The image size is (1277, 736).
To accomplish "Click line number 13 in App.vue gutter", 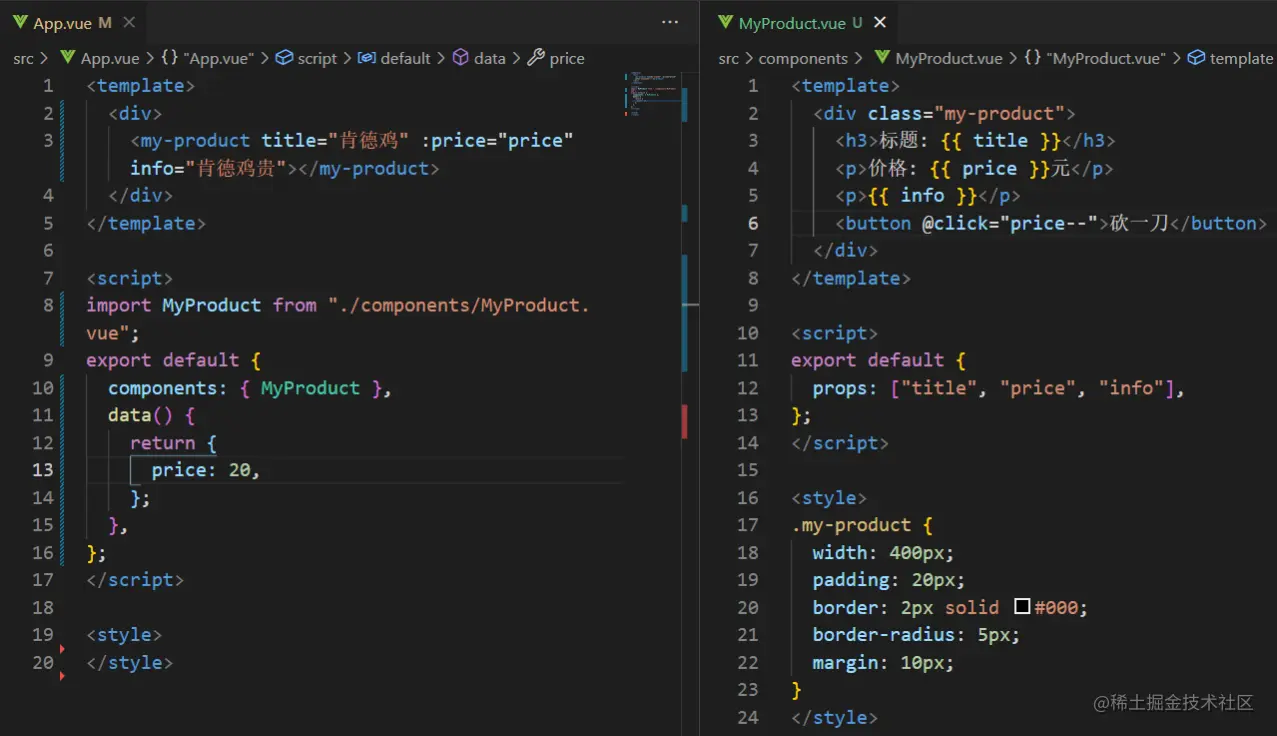I will click(x=42, y=470).
